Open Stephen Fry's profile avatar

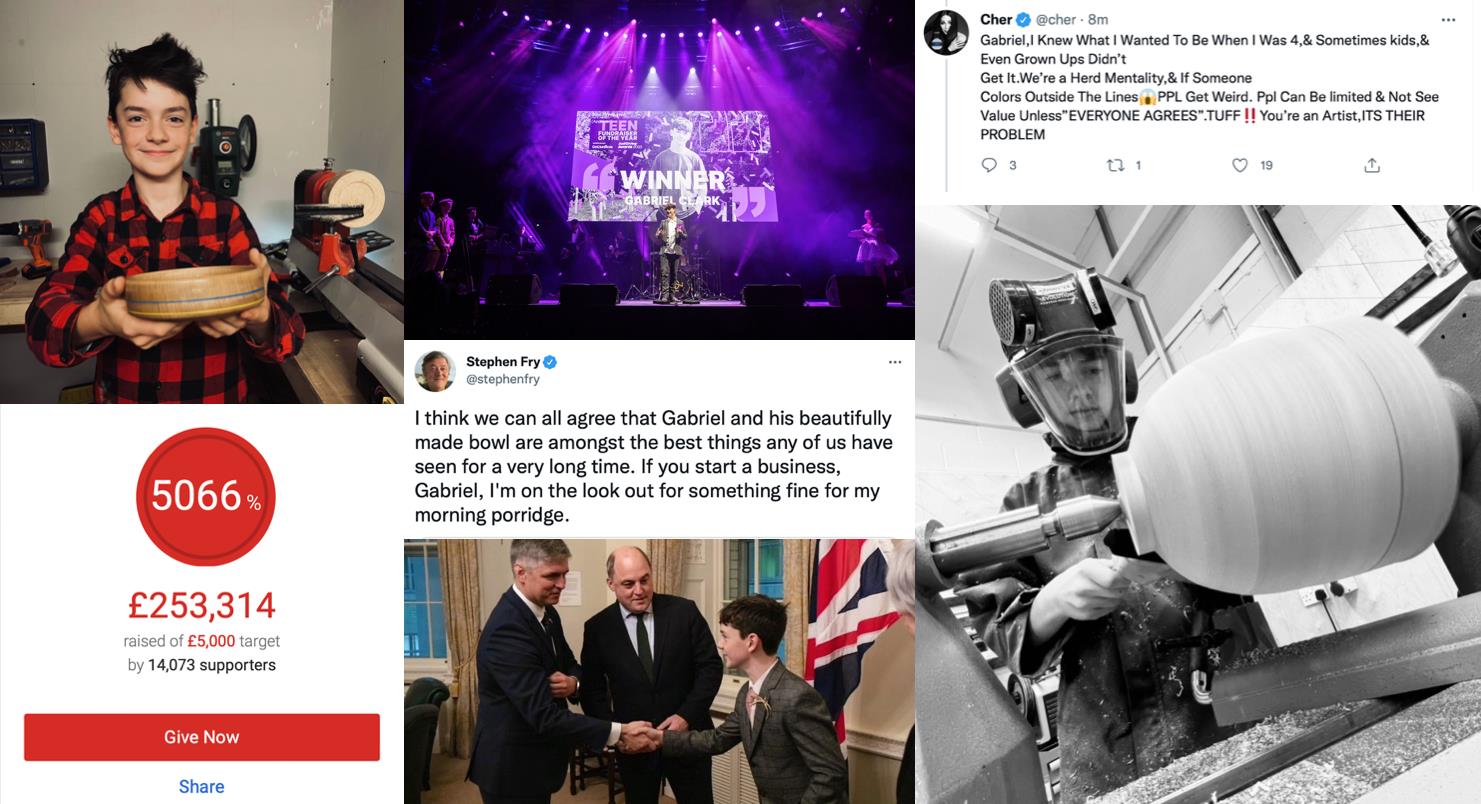[x=436, y=371]
